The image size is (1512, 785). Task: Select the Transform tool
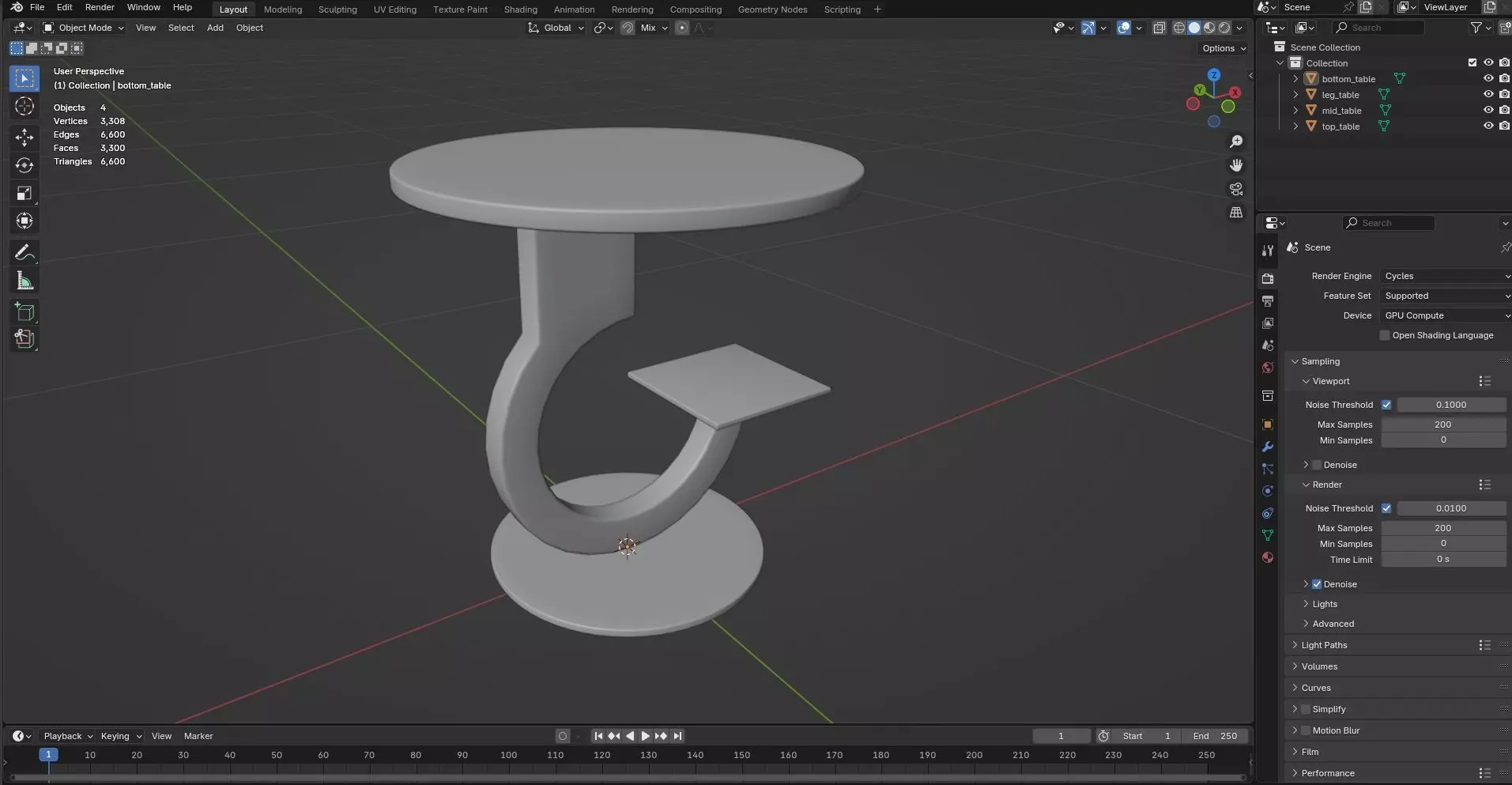coord(25,221)
